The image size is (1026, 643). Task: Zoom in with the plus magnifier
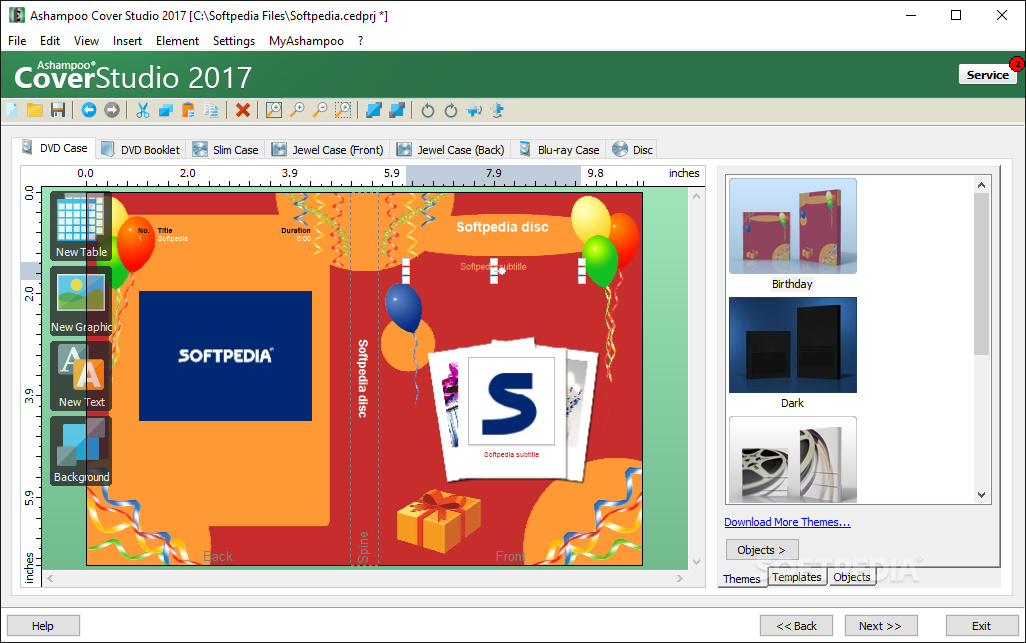click(x=297, y=110)
